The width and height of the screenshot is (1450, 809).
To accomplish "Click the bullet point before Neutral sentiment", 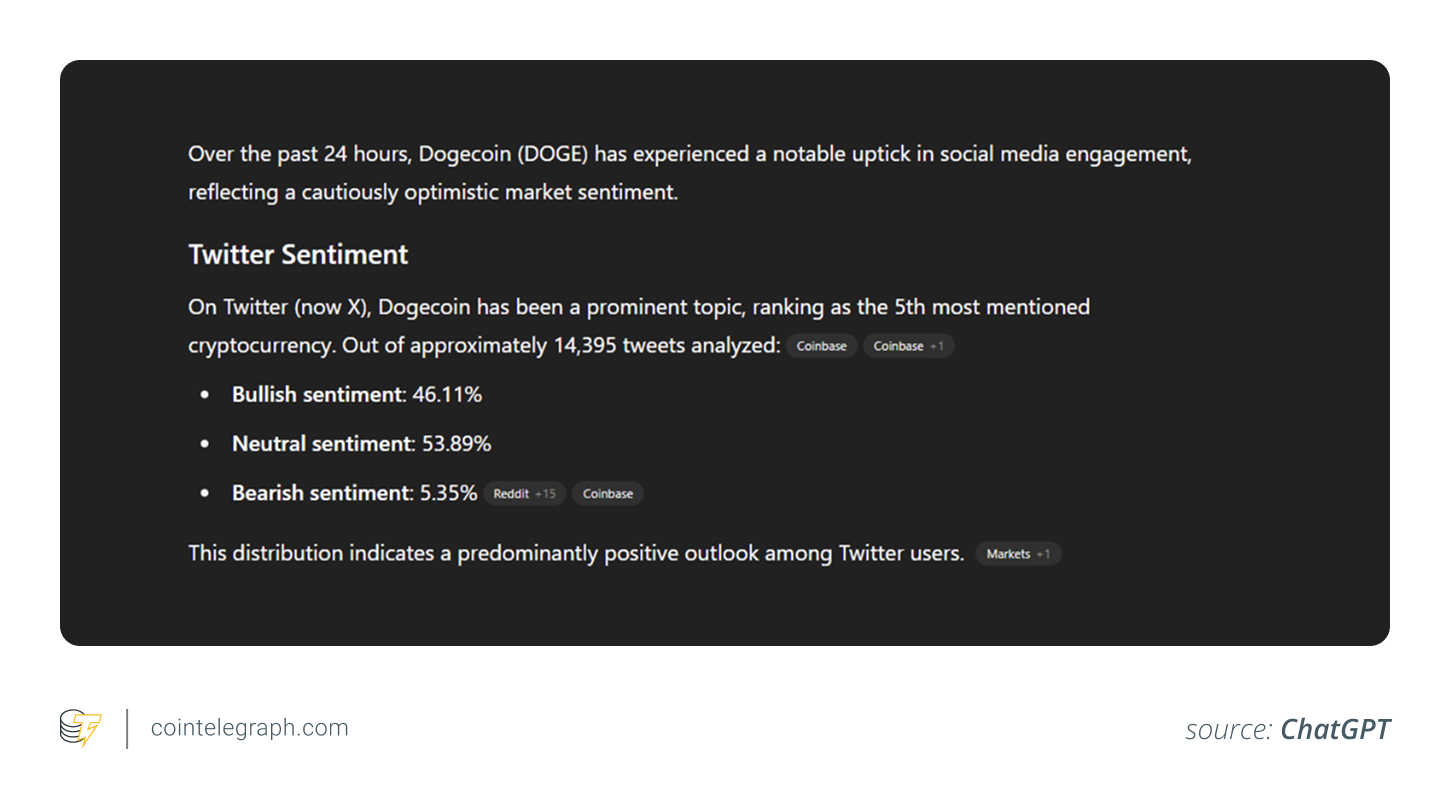I will click(x=206, y=445).
